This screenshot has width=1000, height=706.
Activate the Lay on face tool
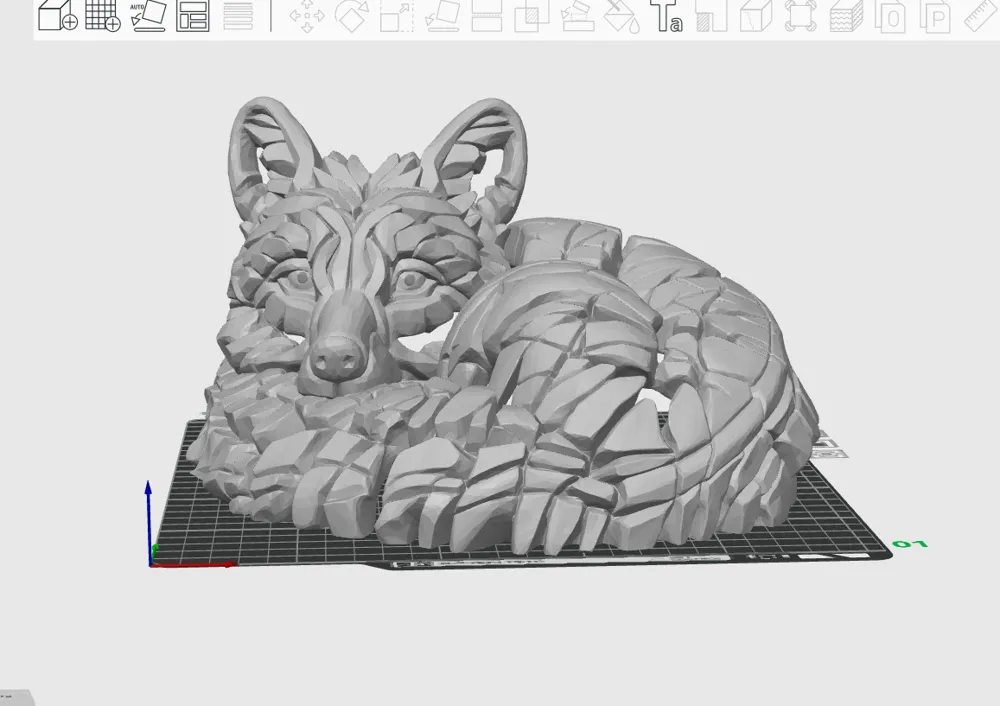pyautogui.click(x=442, y=15)
